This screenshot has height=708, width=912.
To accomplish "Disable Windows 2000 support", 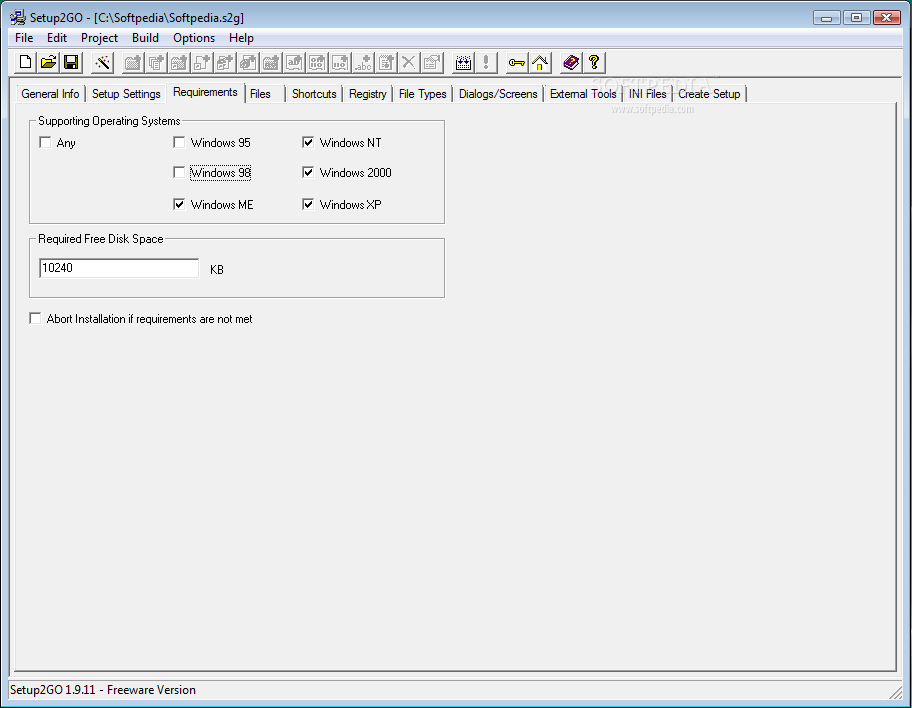I will [308, 173].
